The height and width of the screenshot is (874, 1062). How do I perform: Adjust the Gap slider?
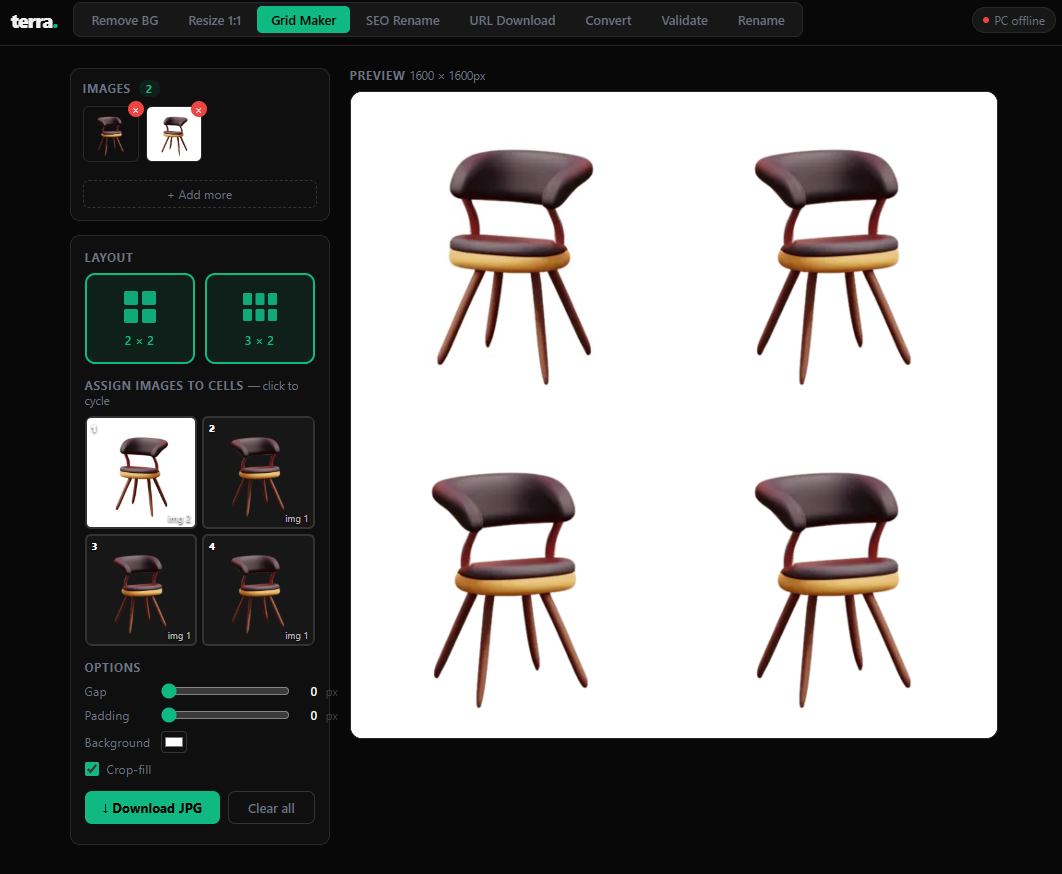[226, 691]
